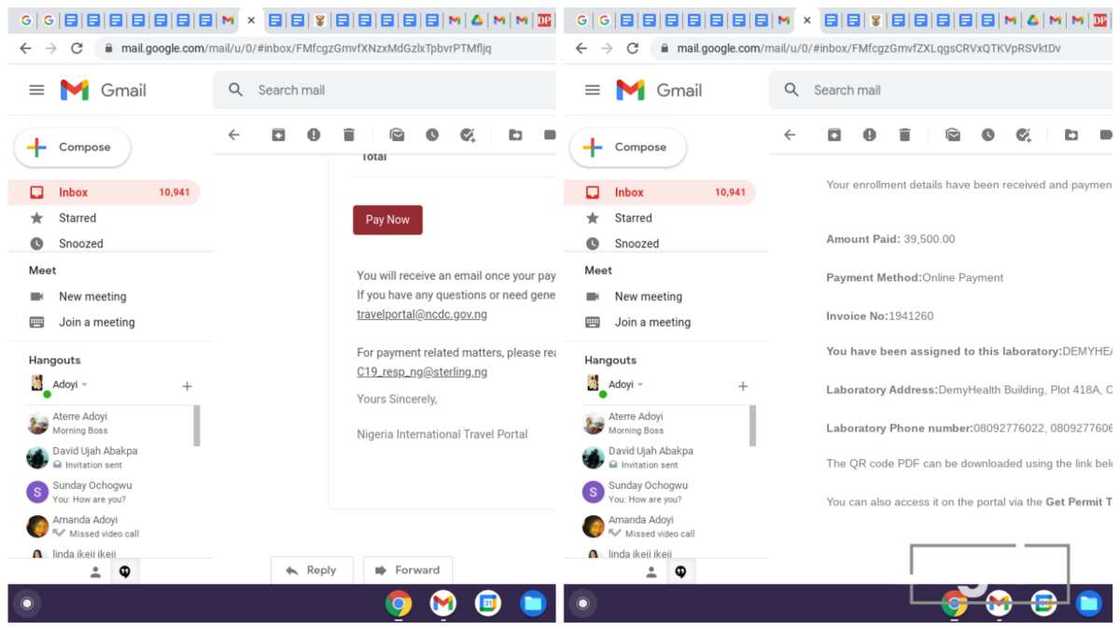The width and height of the screenshot is (1120, 630).
Task: Click archive icon in left Gmail window
Action: pyautogui.click(x=279, y=135)
